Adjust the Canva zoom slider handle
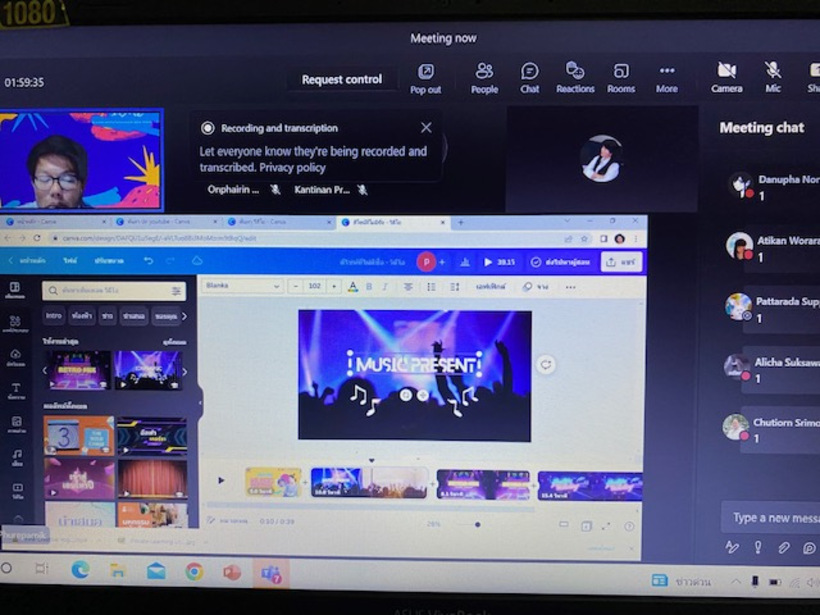 coord(477,524)
